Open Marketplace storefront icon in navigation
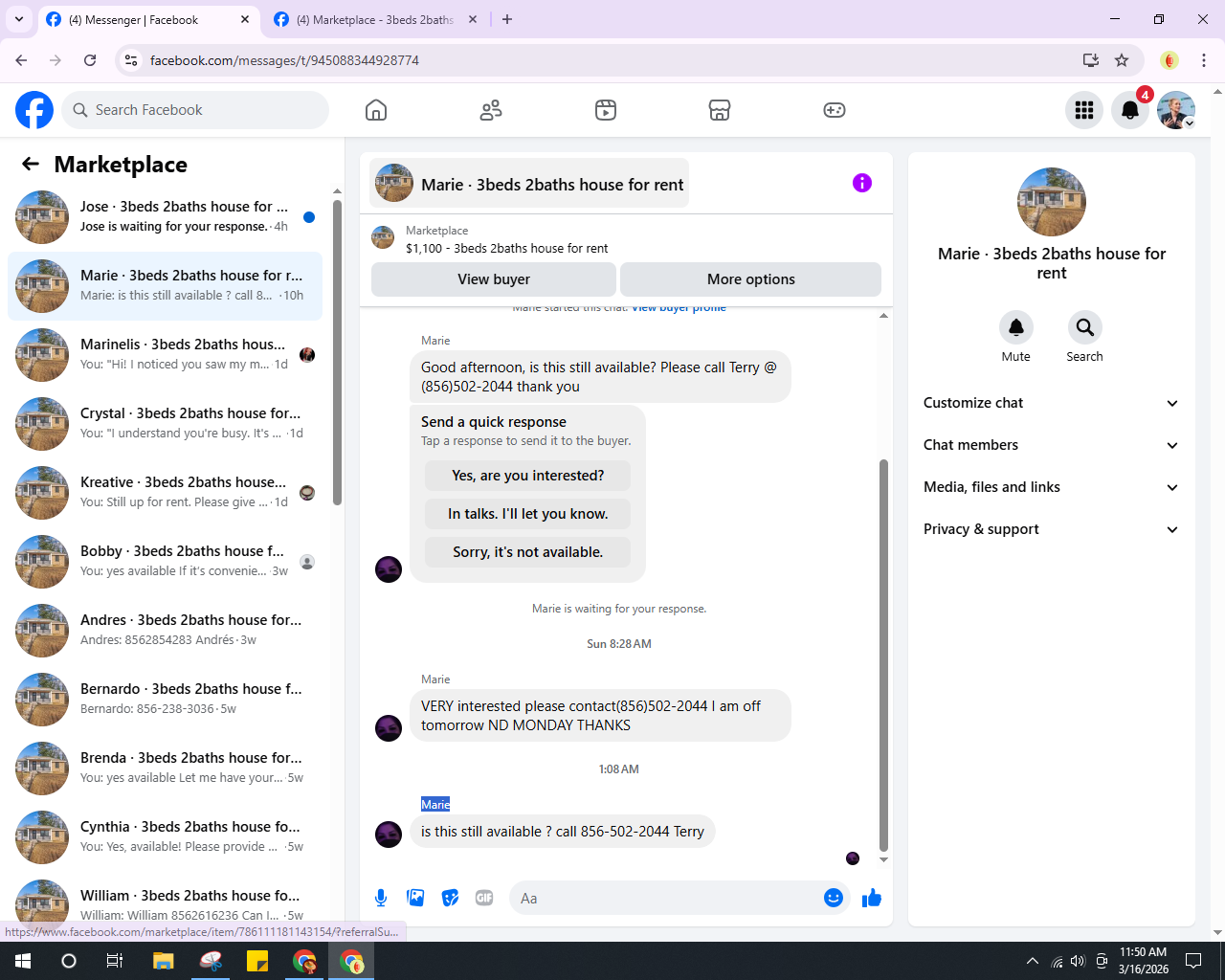The image size is (1225, 980). 720,110
